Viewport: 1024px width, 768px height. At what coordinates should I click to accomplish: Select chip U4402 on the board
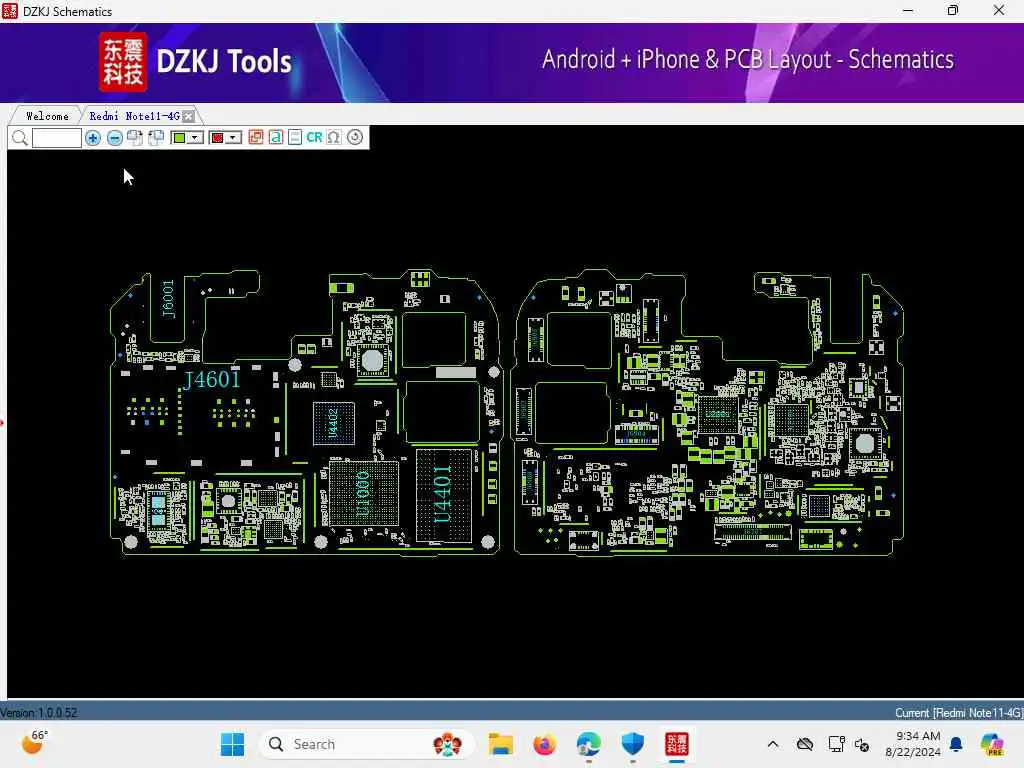pyautogui.click(x=333, y=424)
